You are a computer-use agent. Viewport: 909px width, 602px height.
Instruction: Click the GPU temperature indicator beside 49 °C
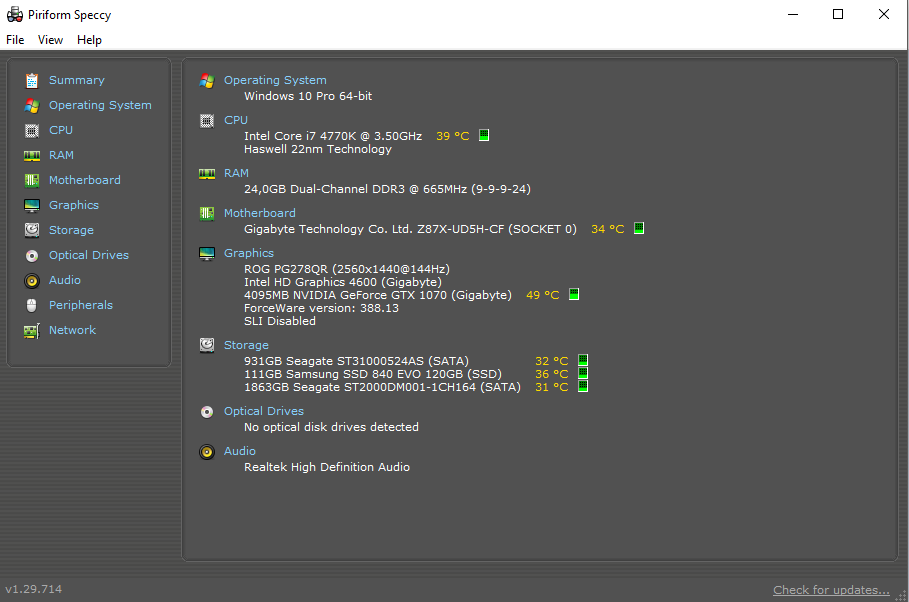[x=573, y=294]
